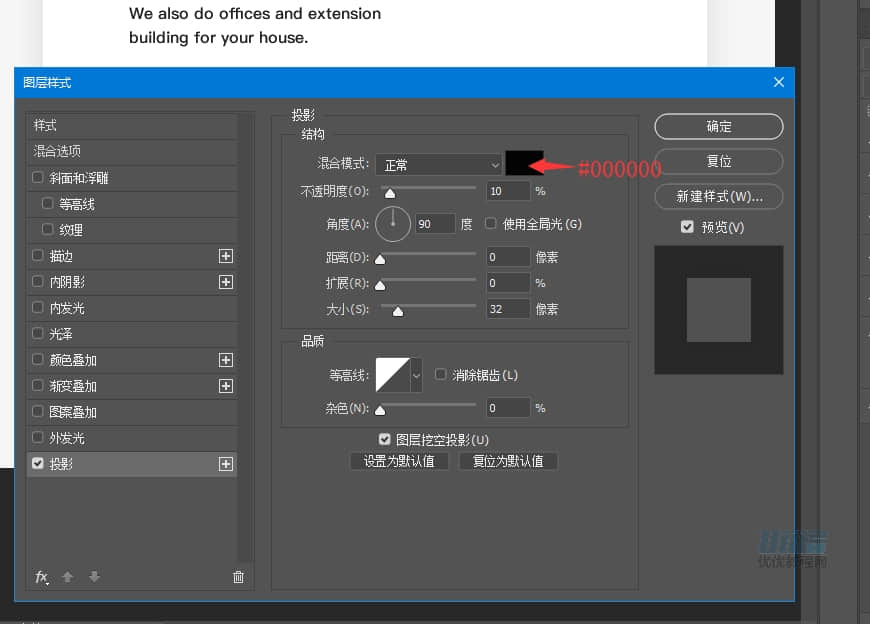This screenshot has height=624, width=870.
Task: Click the 杂色 slider handle
Action: click(x=380, y=410)
